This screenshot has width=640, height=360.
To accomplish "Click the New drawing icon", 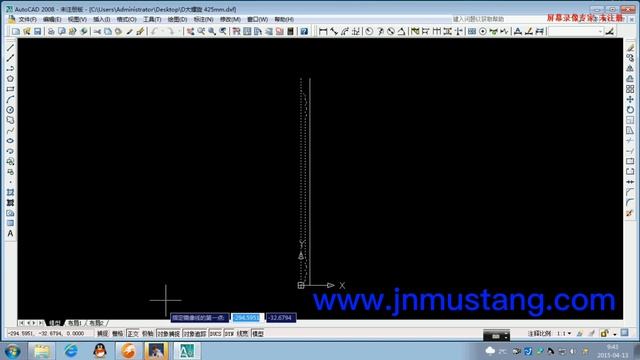I will pyautogui.click(x=16, y=31).
